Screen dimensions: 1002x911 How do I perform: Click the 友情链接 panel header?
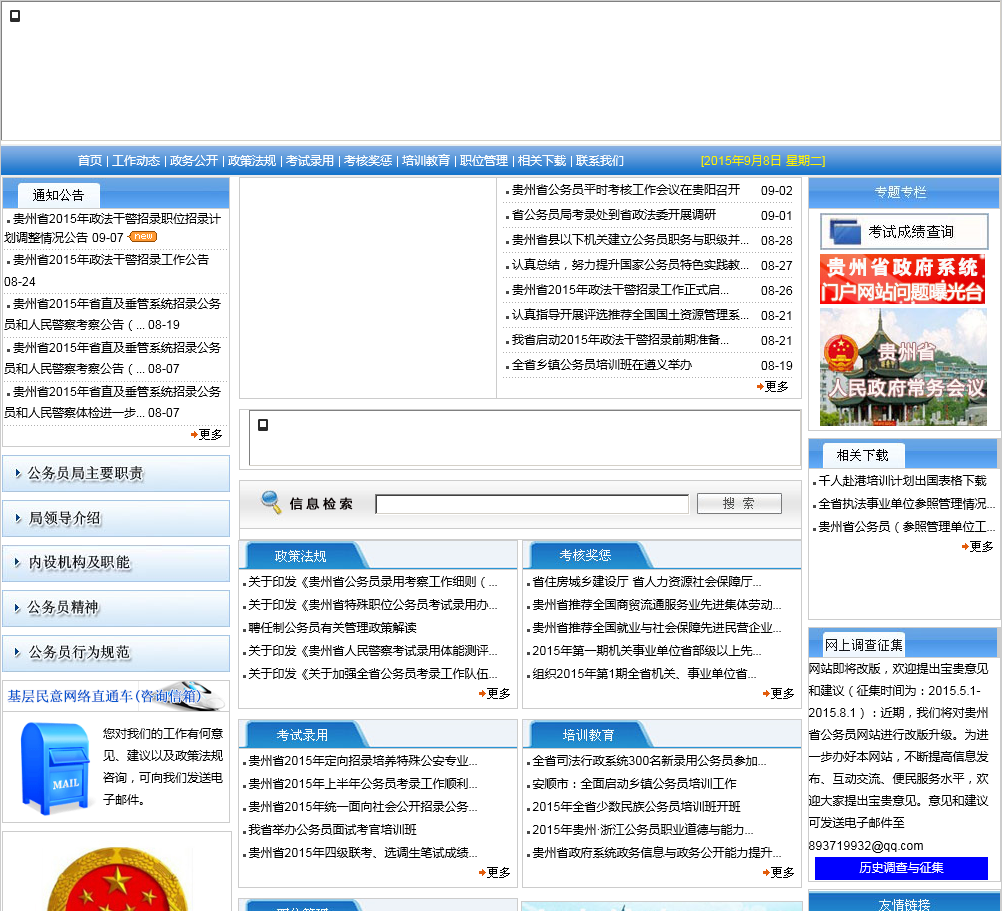click(904, 903)
